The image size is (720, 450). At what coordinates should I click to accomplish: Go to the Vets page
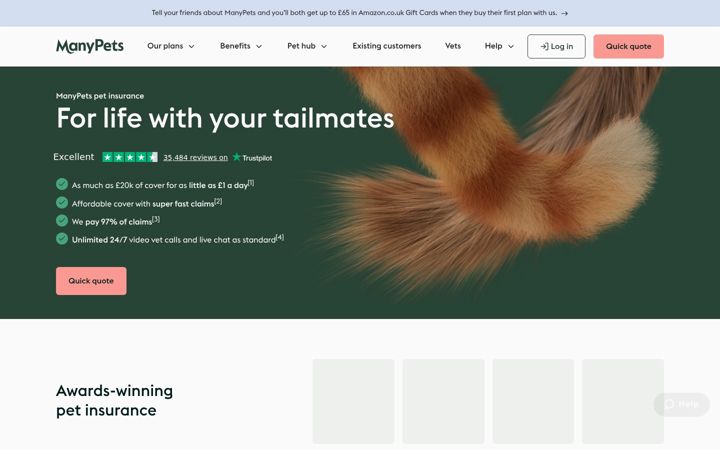point(453,46)
